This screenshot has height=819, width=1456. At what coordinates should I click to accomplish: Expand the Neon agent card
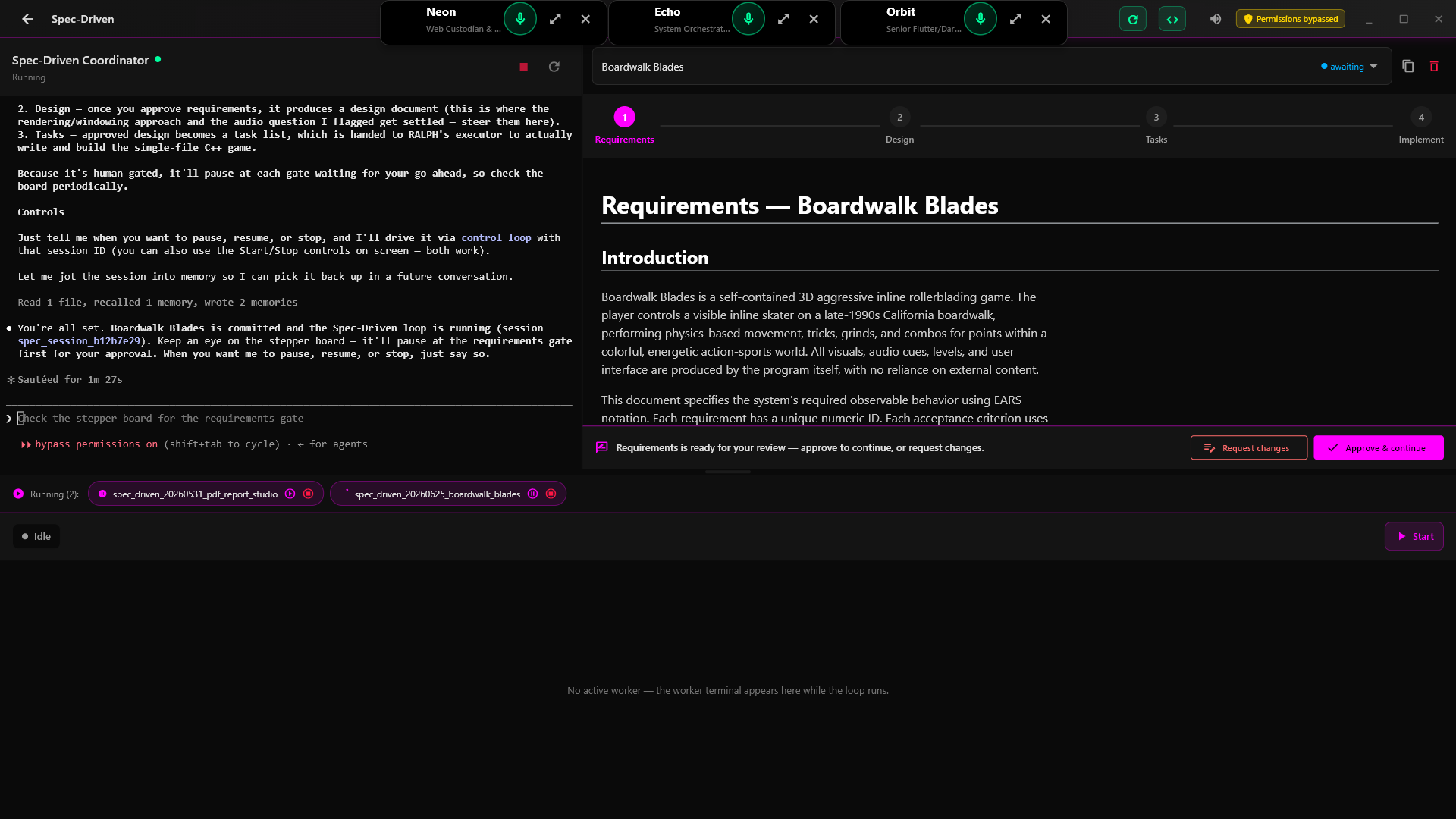coord(555,19)
